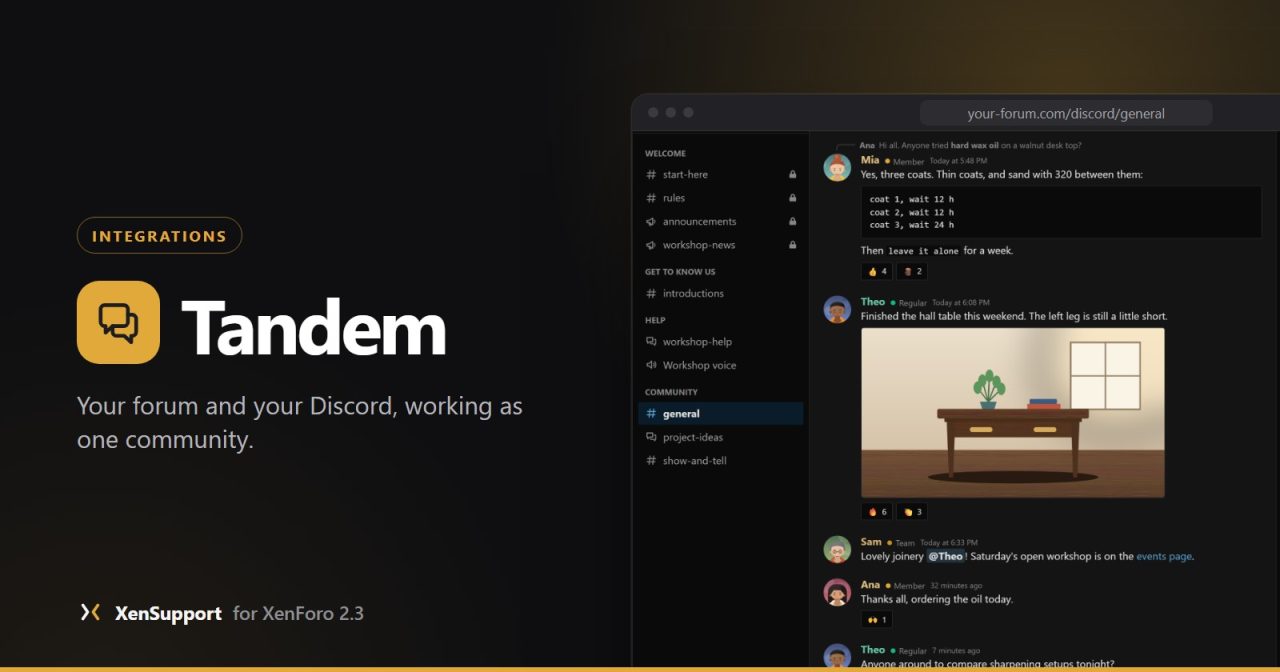Go to the introductions channel
This screenshot has height=672, width=1280.
click(x=720, y=293)
